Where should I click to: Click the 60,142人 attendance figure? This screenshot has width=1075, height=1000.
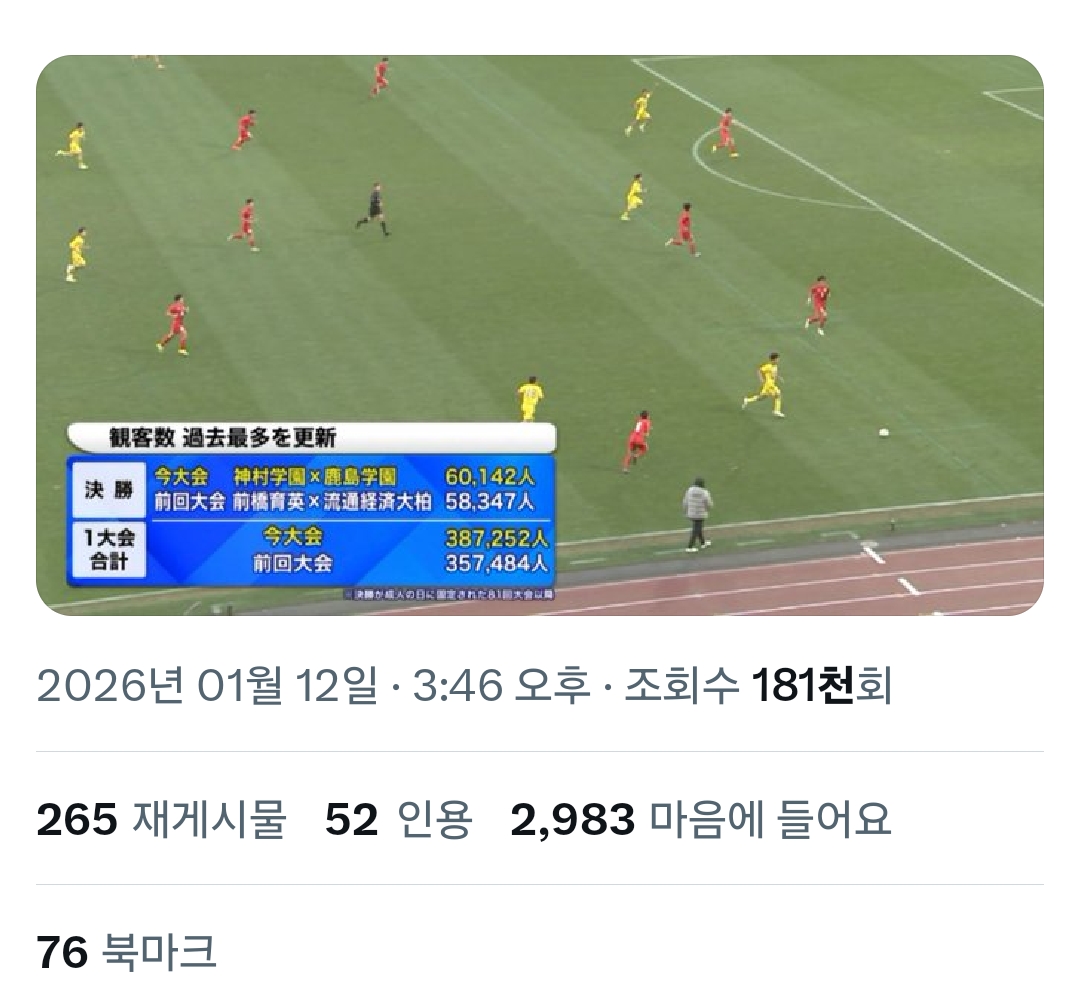(x=490, y=476)
